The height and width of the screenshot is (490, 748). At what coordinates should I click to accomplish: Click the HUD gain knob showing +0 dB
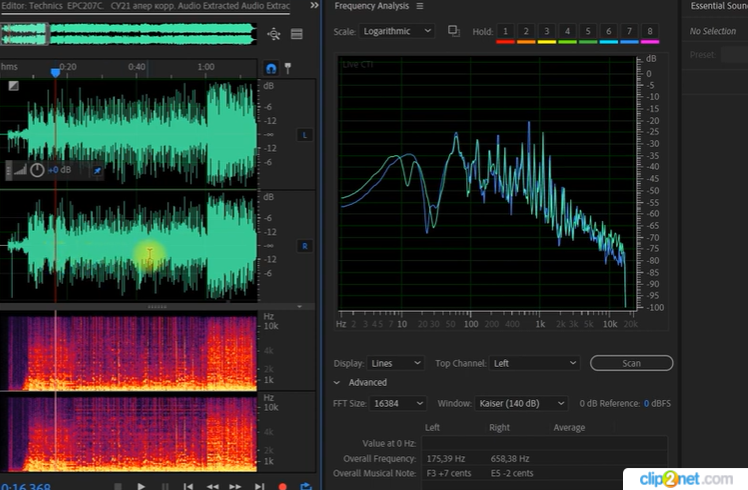click(37, 170)
